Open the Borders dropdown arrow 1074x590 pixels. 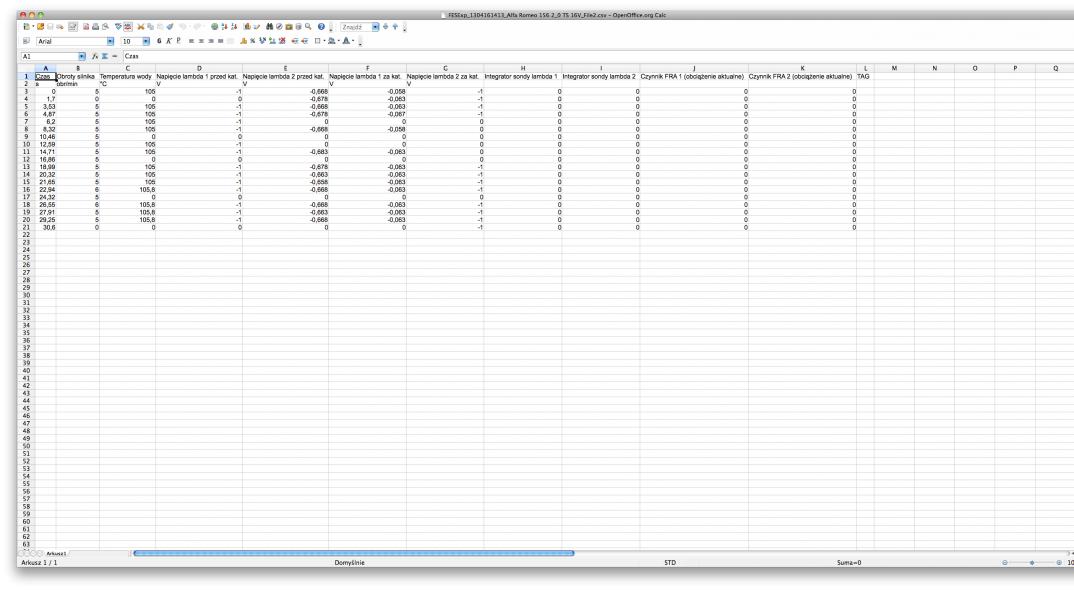pos(324,41)
